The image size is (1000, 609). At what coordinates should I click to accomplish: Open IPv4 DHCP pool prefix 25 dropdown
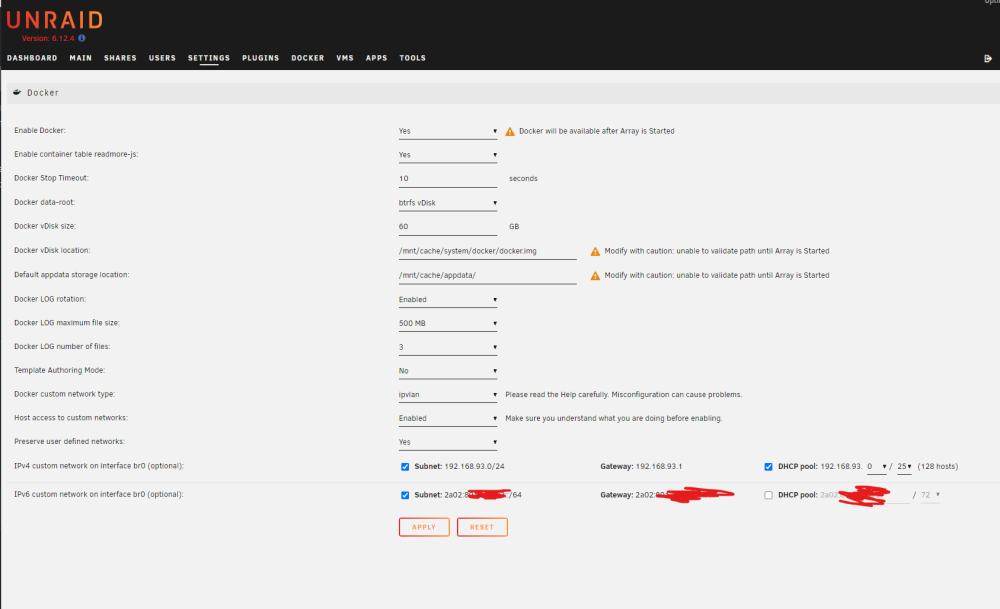904,467
